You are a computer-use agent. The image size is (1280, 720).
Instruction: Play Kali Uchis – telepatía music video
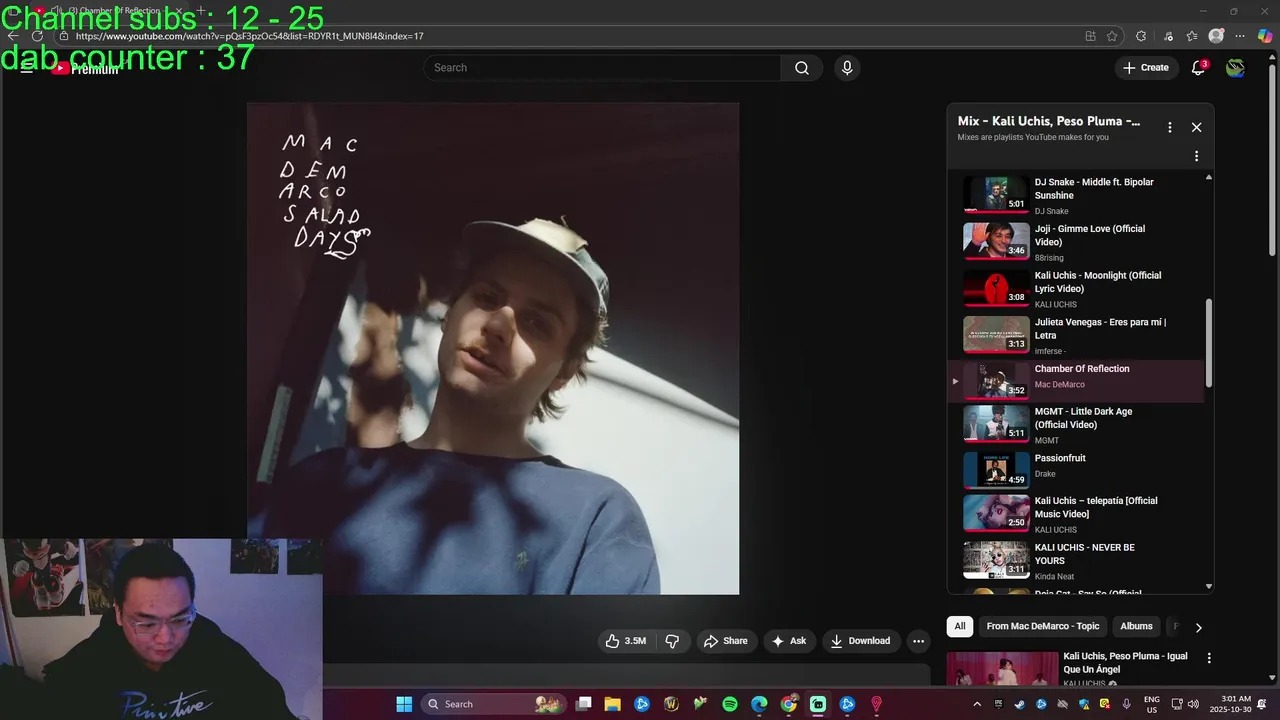[x=1075, y=514]
